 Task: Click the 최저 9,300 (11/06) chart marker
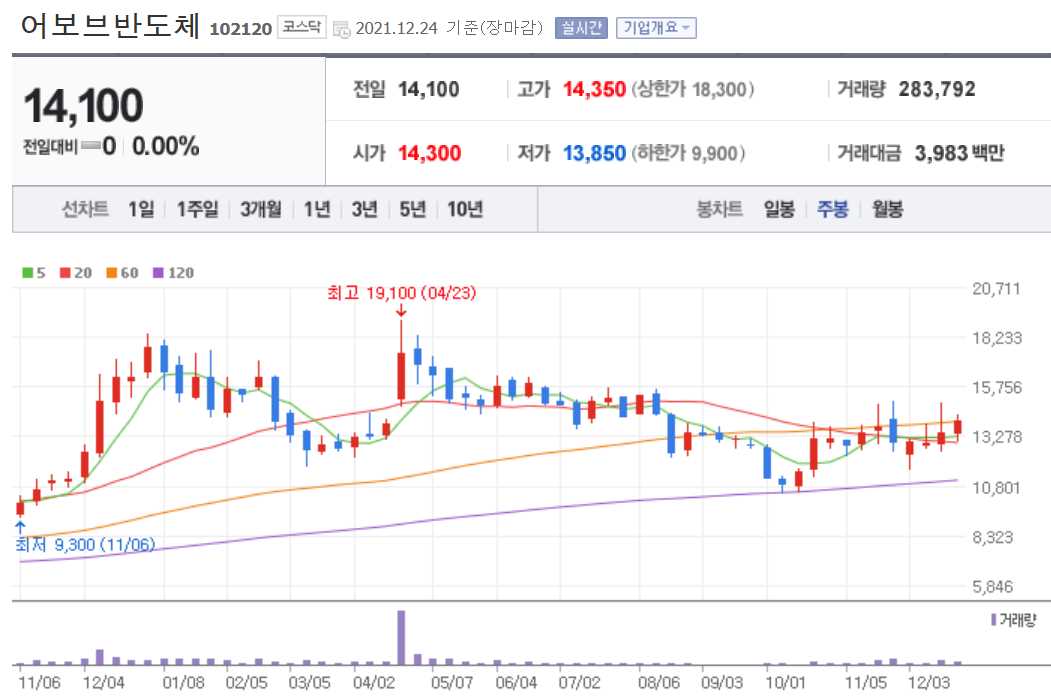[85, 544]
